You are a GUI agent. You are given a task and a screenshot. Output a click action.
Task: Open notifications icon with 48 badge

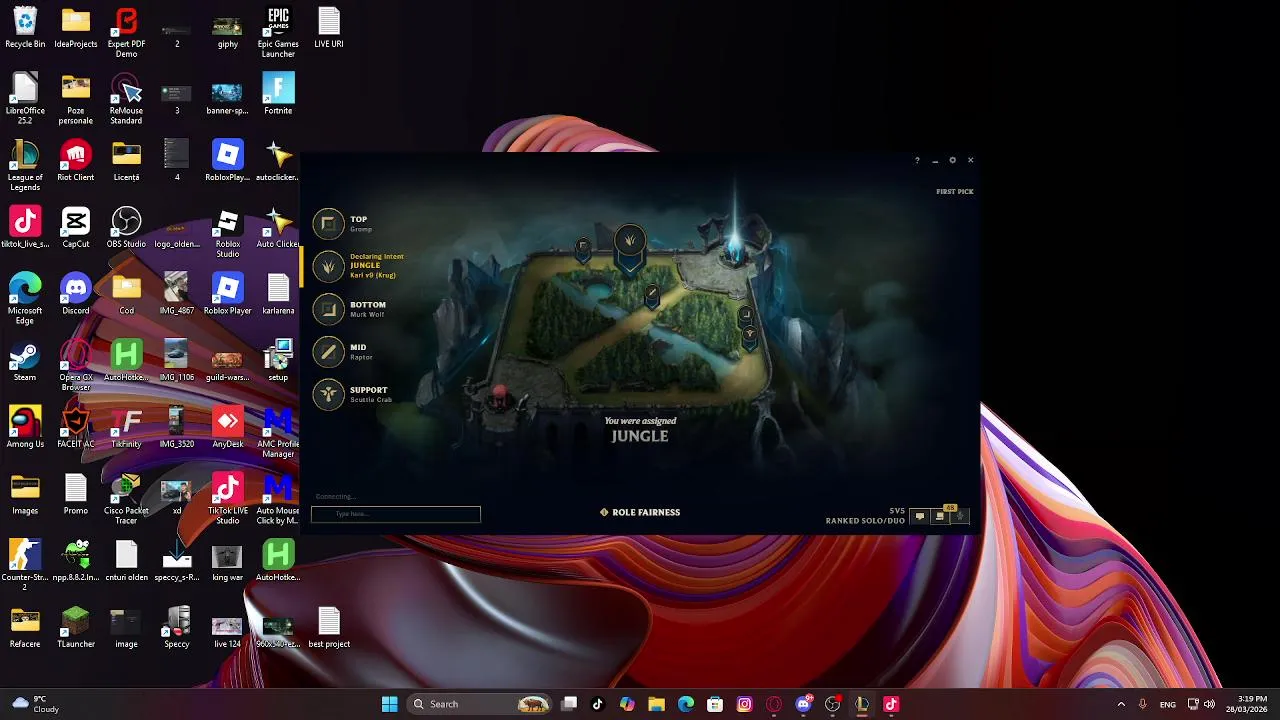click(x=940, y=516)
